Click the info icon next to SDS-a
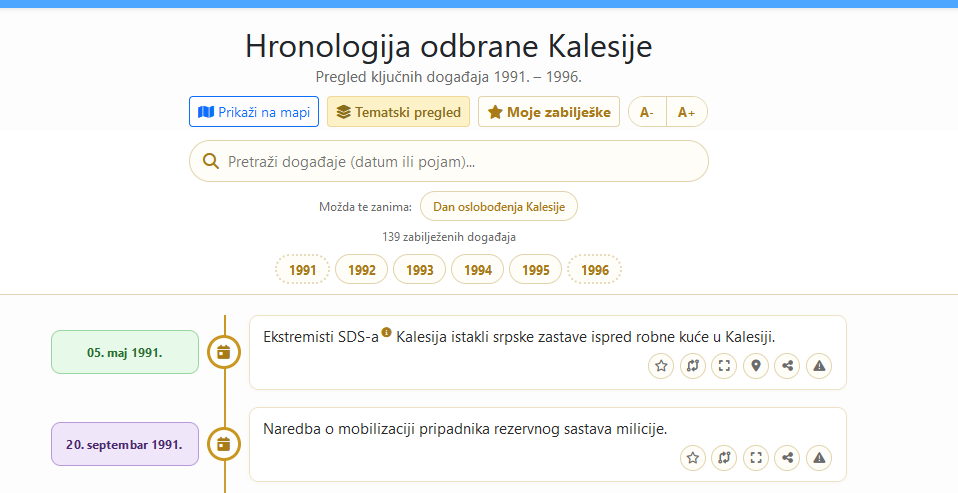 pyautogui.click(x=386, y=332)
